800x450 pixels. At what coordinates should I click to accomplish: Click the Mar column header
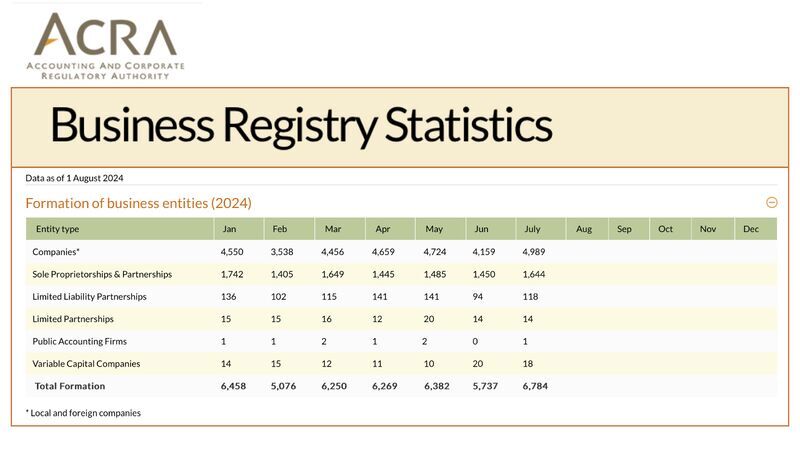(332, 229)
